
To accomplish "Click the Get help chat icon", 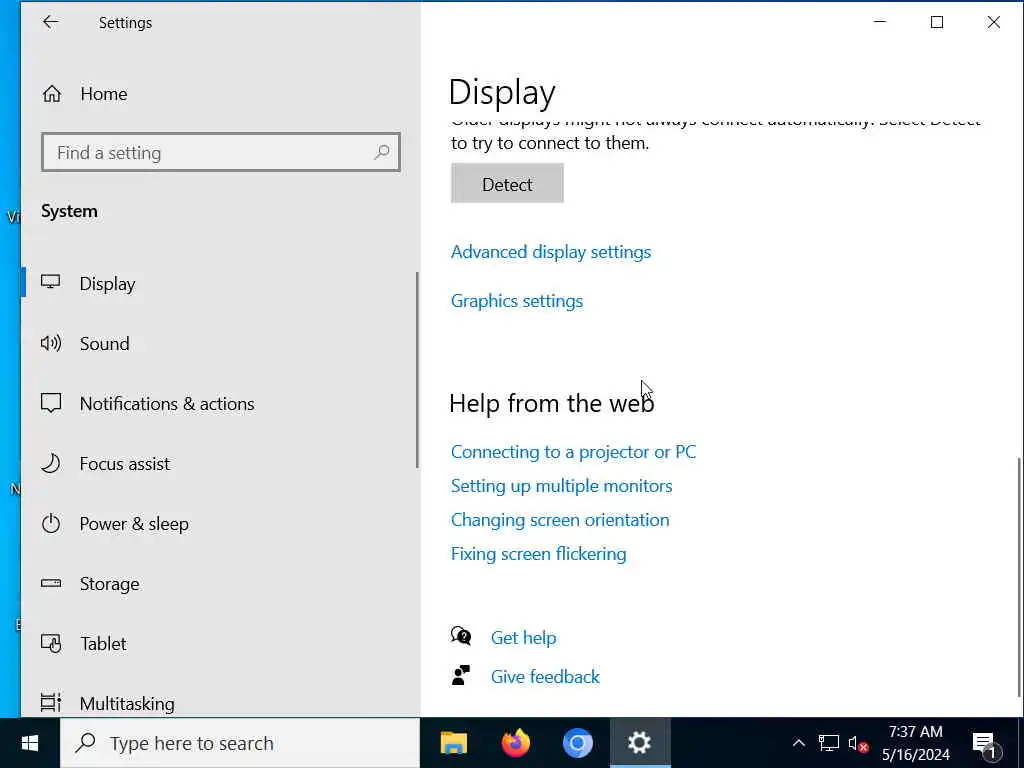I will tap(461, 636).
